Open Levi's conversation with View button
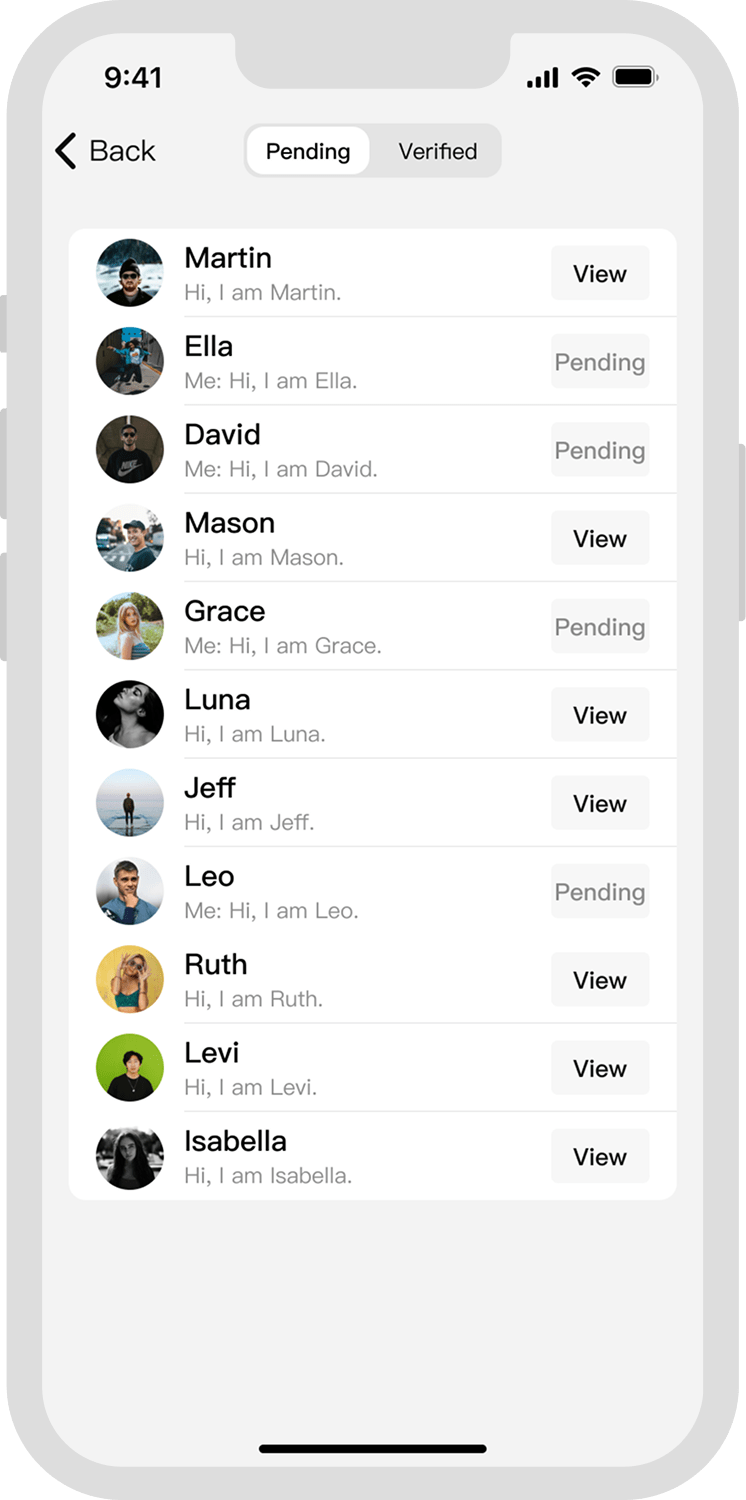Screen dimensions: 746x1500 [x=600, y=1068]
